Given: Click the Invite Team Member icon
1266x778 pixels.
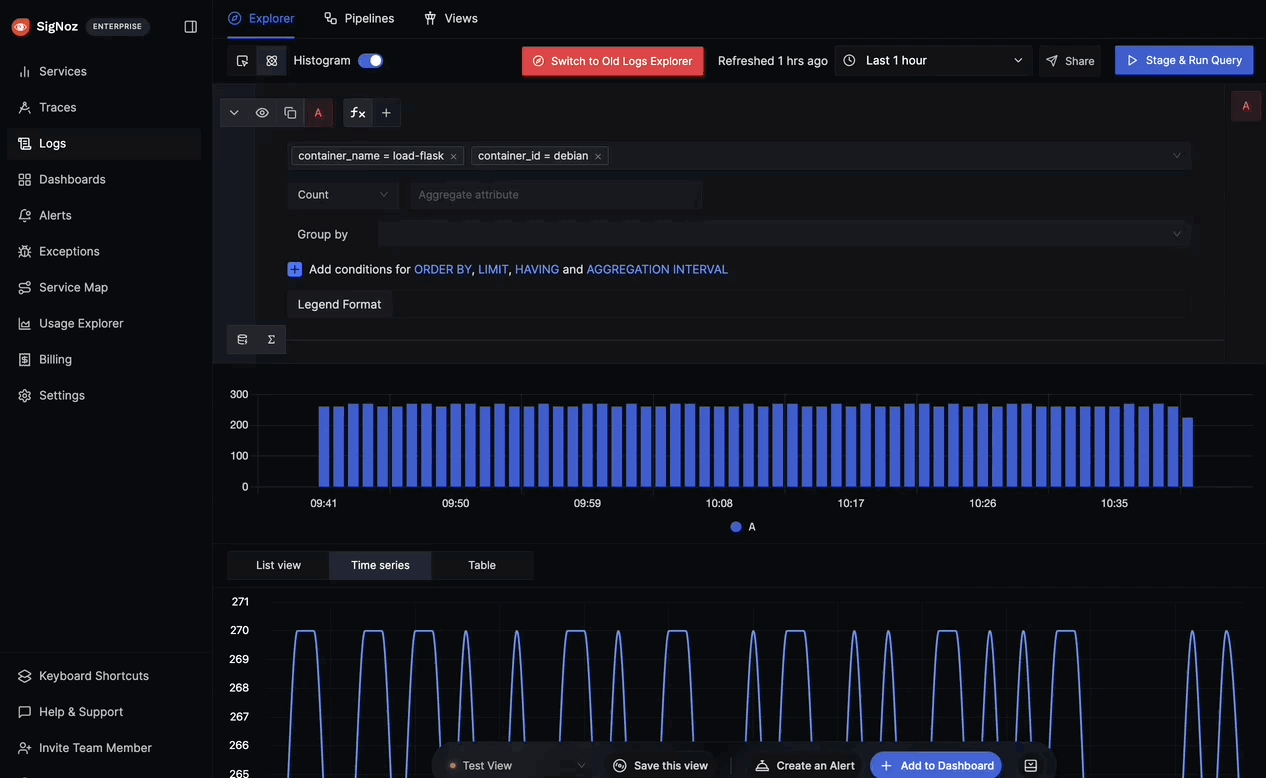Looking at the screenshot, I should coord(25,748).
